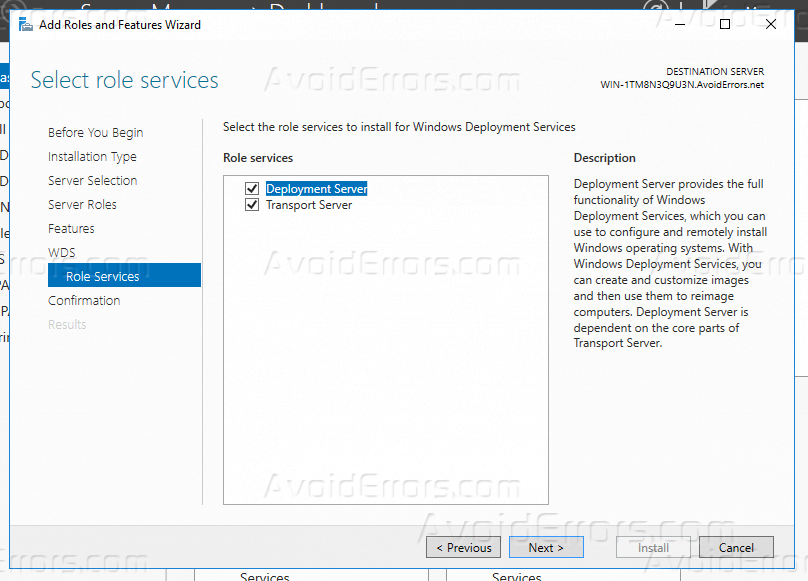Switch to the Features step

tap(71, 229)
